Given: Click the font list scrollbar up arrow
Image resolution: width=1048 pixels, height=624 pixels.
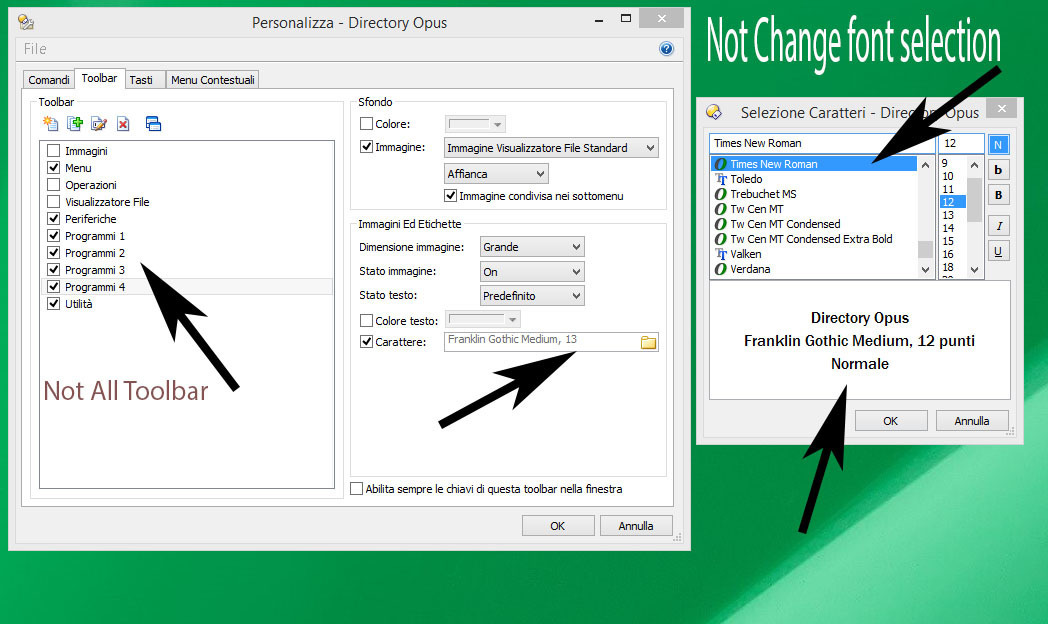Looking at the screenshot, I should [925, 164].
